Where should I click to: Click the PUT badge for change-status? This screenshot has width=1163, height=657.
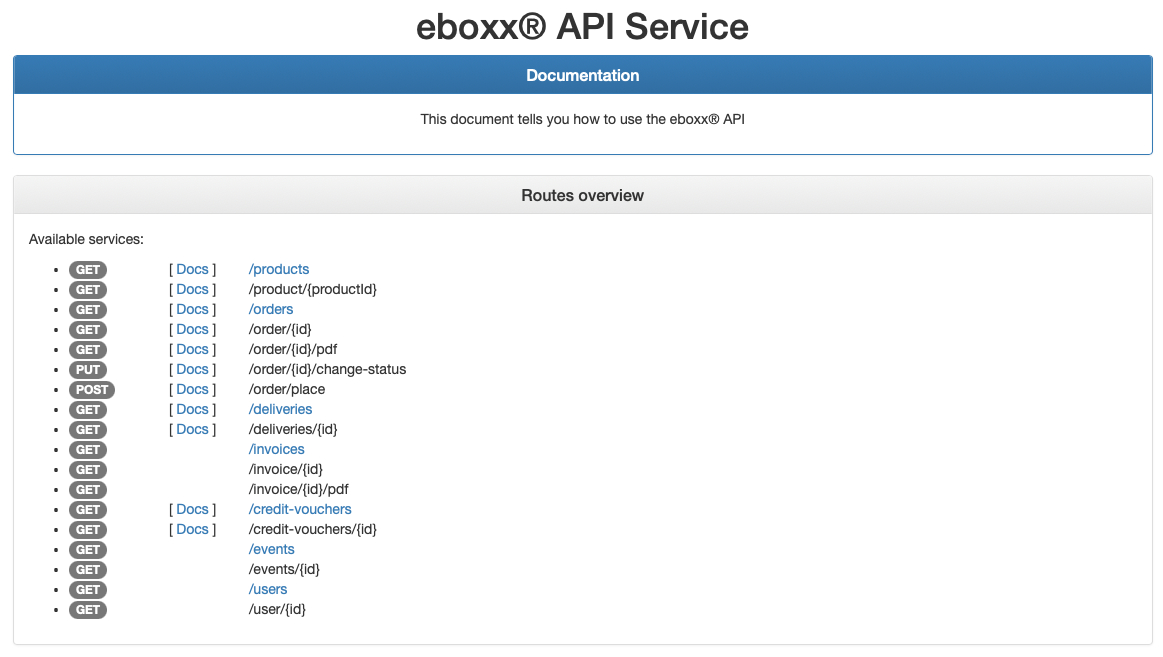click(88, 370)
